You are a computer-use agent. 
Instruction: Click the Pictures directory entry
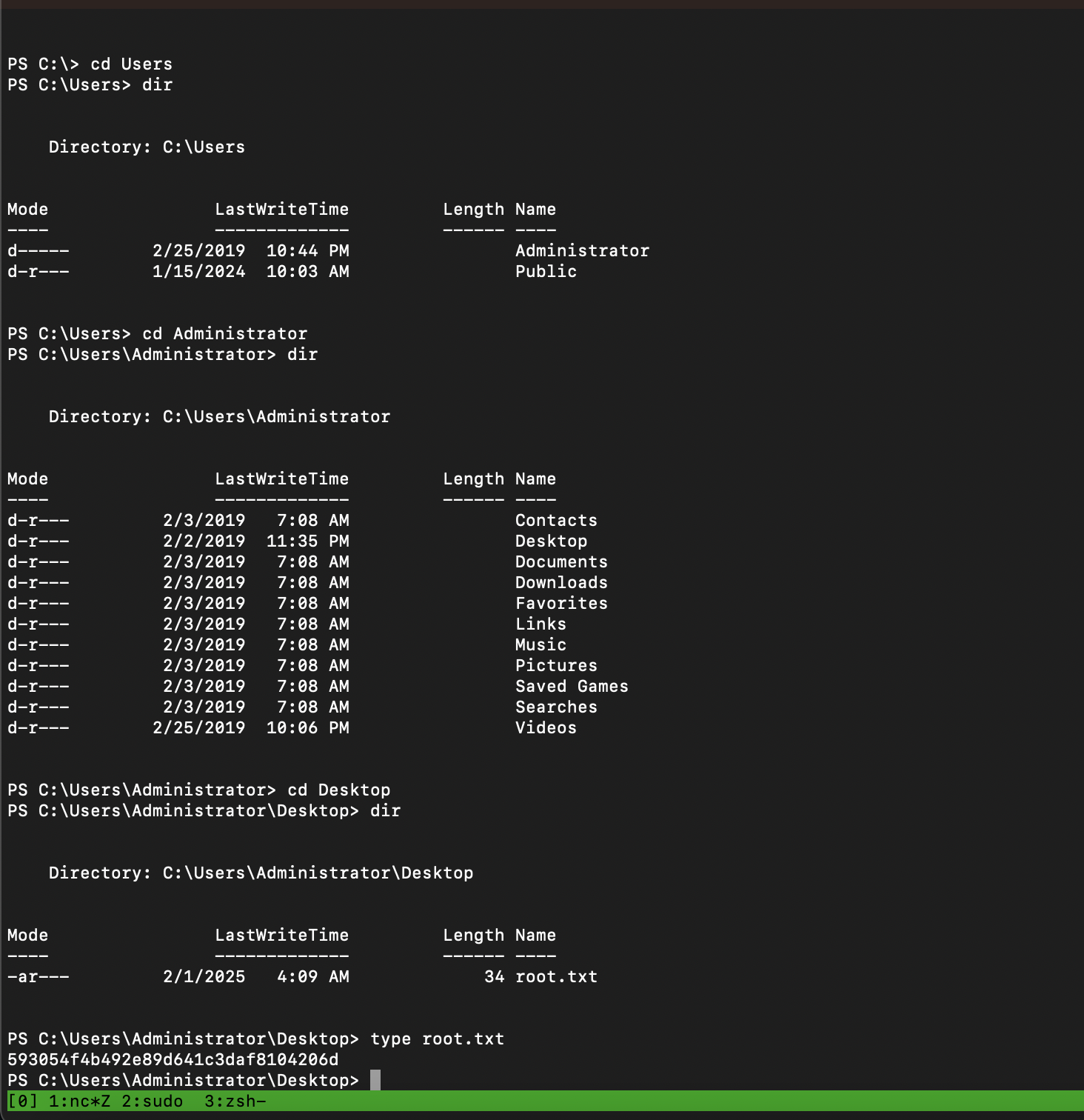coord(556,665)
